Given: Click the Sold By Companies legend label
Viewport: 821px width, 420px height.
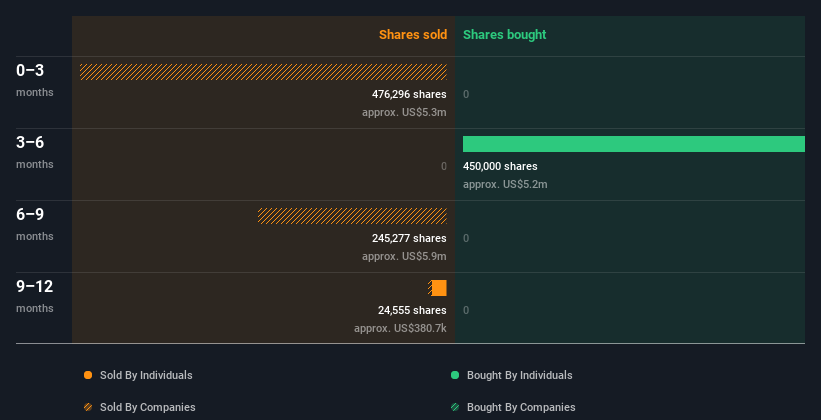Looking at the screenshot, I should click(x=148, y=407).
